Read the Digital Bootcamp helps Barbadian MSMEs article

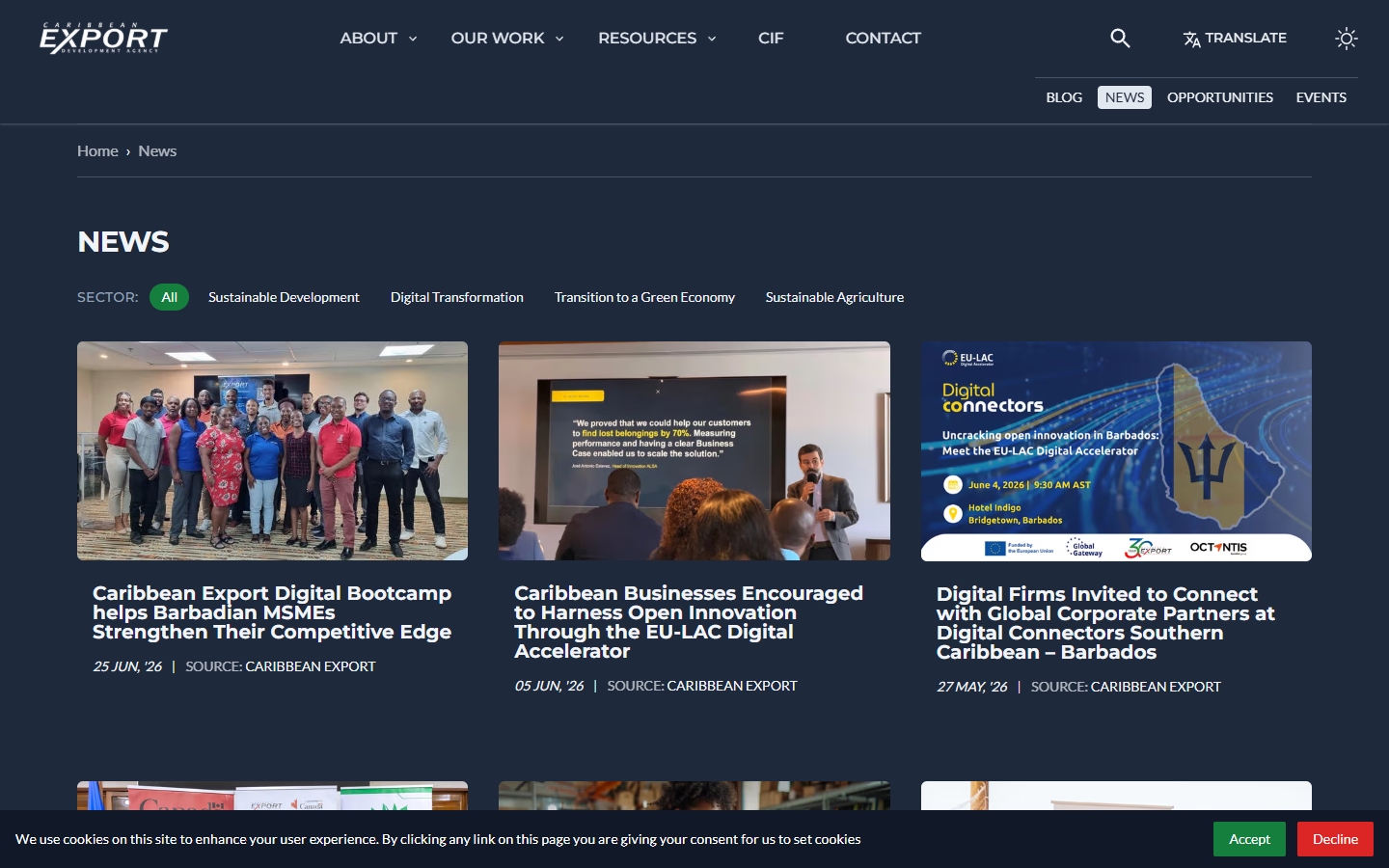(x=272, y=612)
